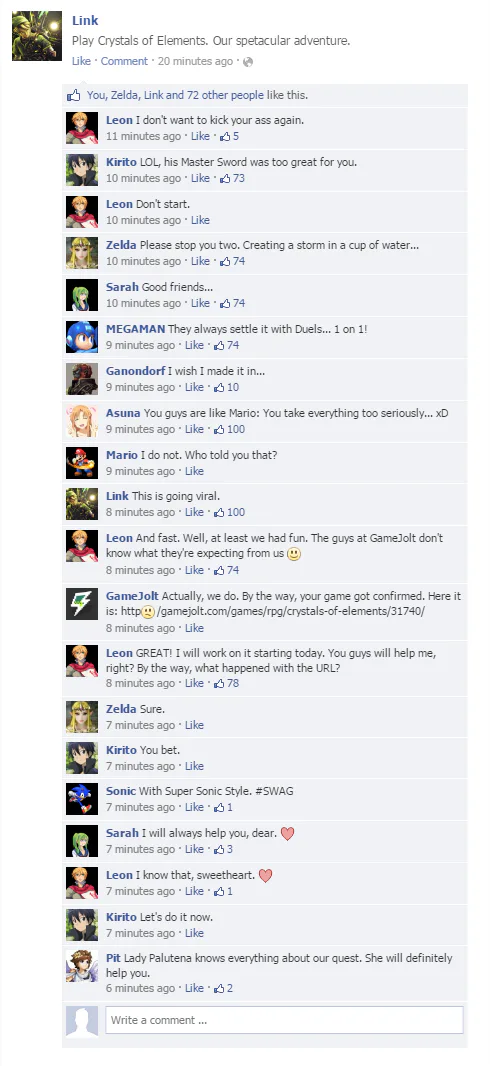Click the thumbs-up count 10 on Ganondorf's comment
This screenshot has width=490, height=1066.
(226, 387)
